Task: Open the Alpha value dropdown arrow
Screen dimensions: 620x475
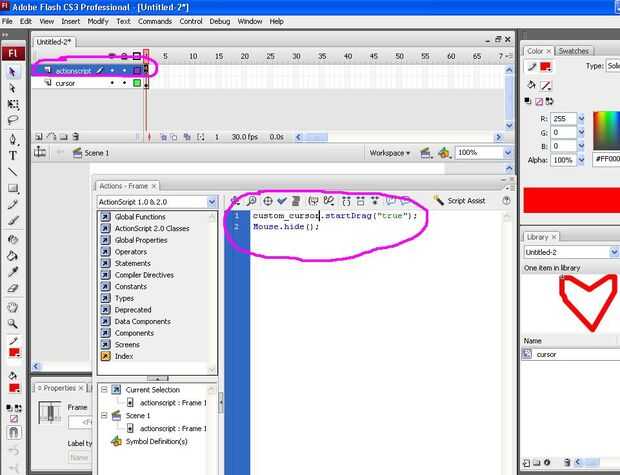Action: point(581,160)
